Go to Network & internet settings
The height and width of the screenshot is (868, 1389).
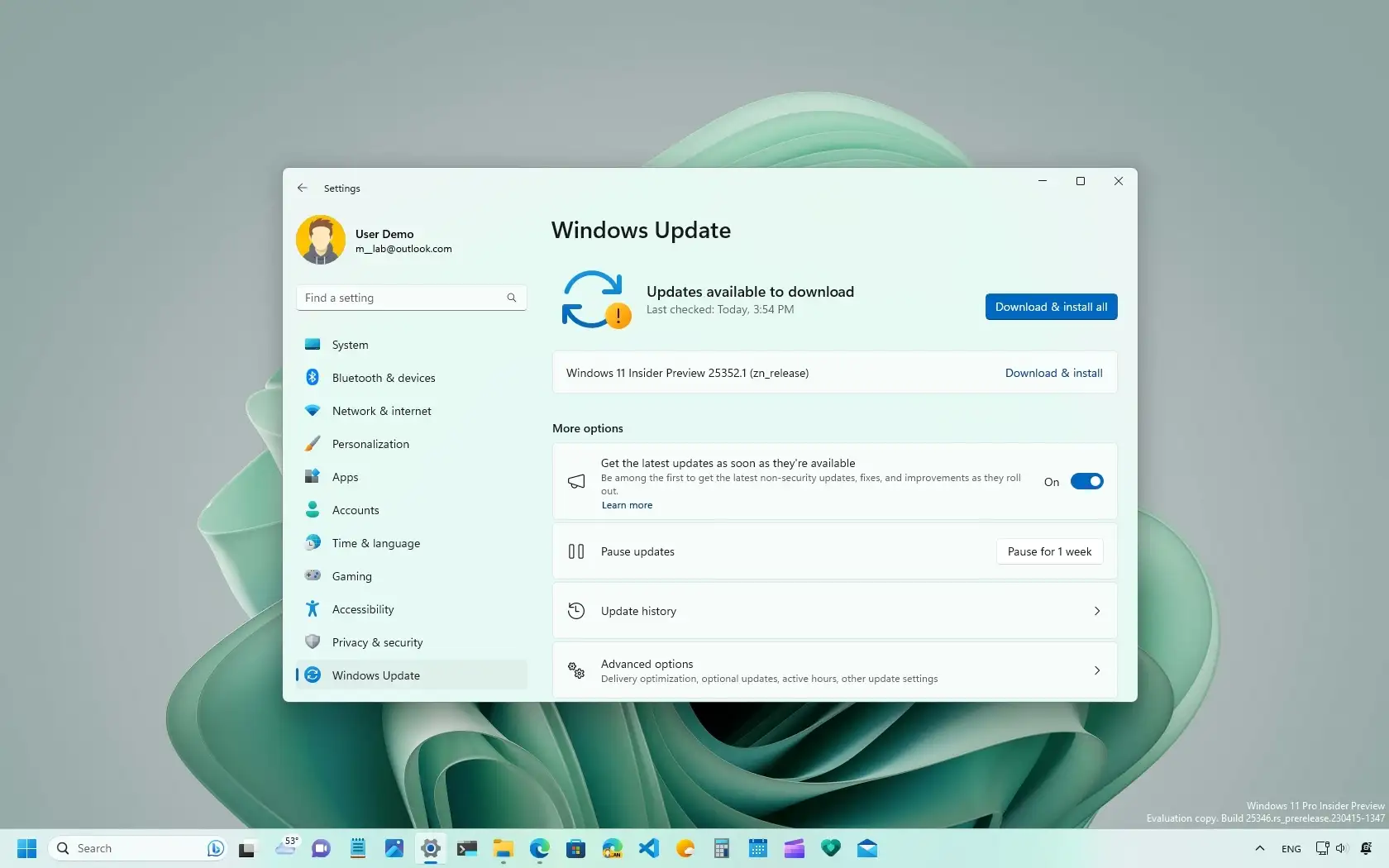[x=411, y=411]
